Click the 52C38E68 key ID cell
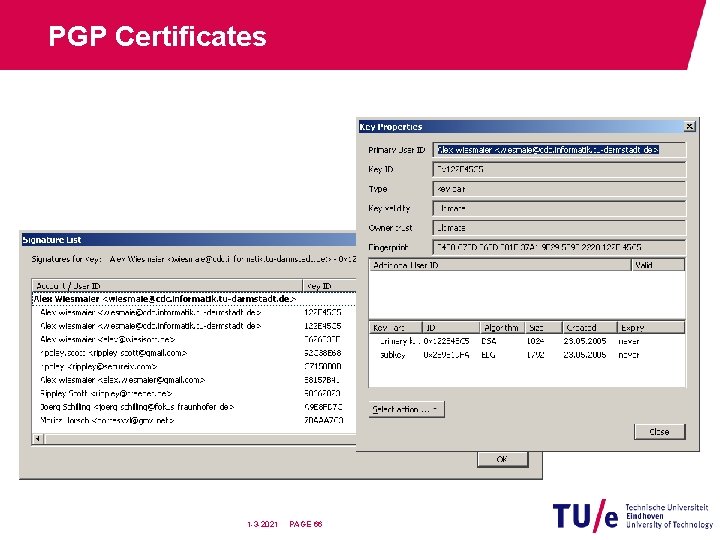Image resolution: width=720 pixels, height=540 pixels. (x=323, y=353)
